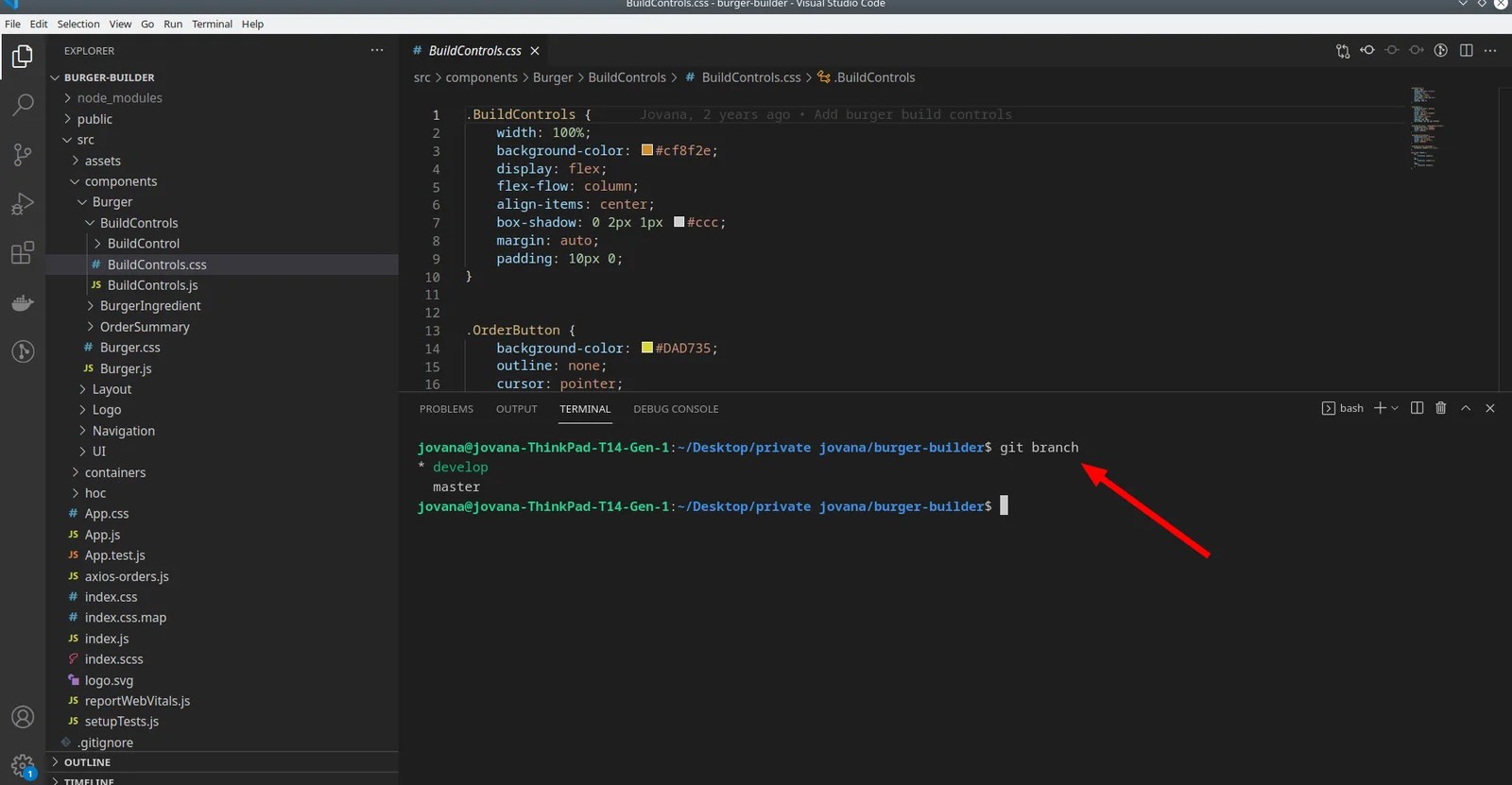Expand the assets folder
1512x785 pixels.
[x=222, y=161]
